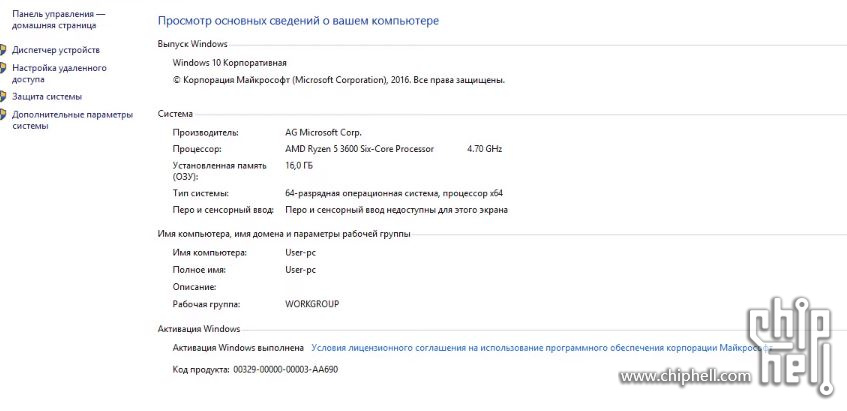
Task: Click shield icon beside Диспетчер устройств
Action: tap(3, 49)
